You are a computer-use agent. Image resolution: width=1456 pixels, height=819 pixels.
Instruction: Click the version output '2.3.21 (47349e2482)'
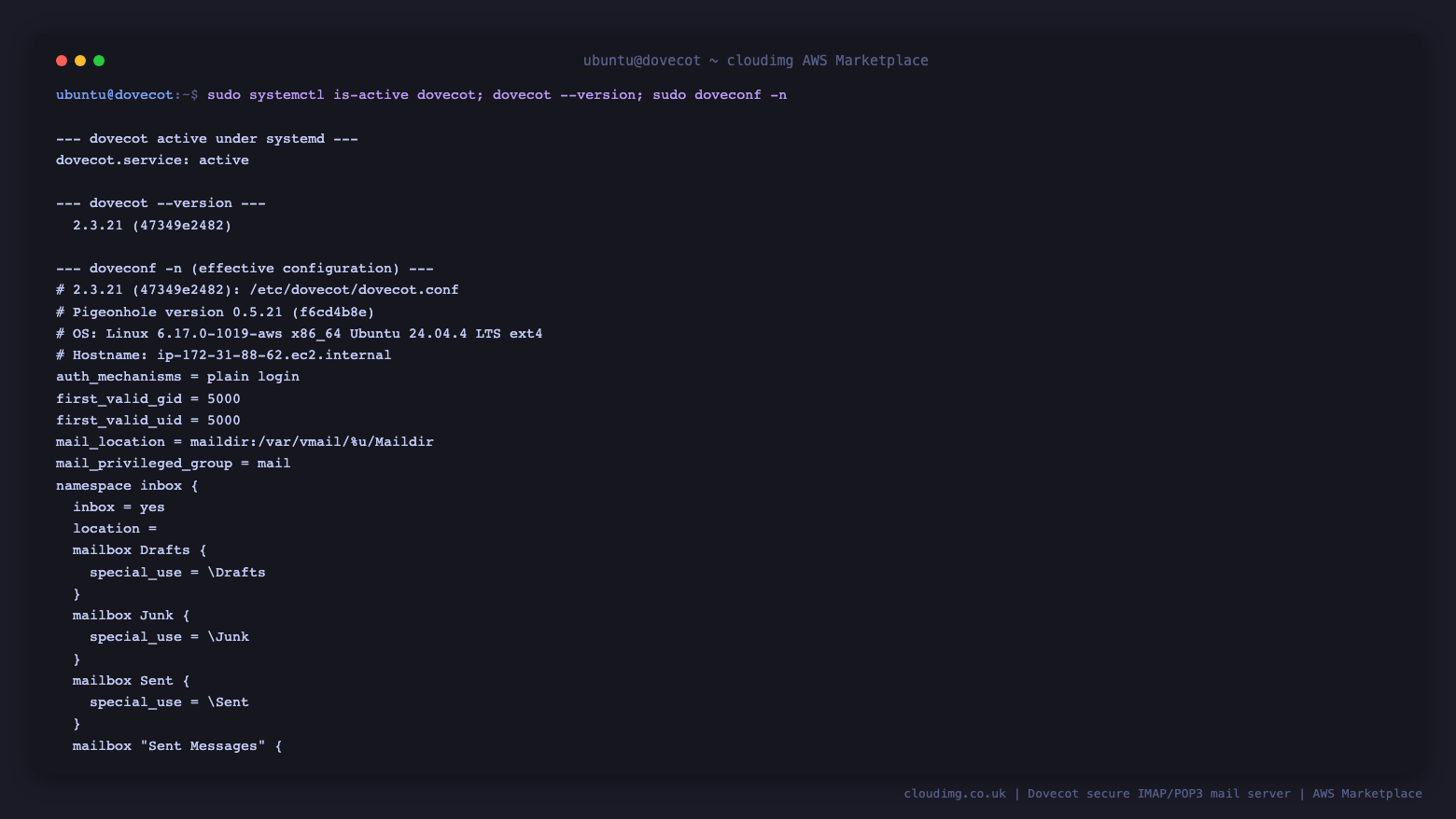152,226
